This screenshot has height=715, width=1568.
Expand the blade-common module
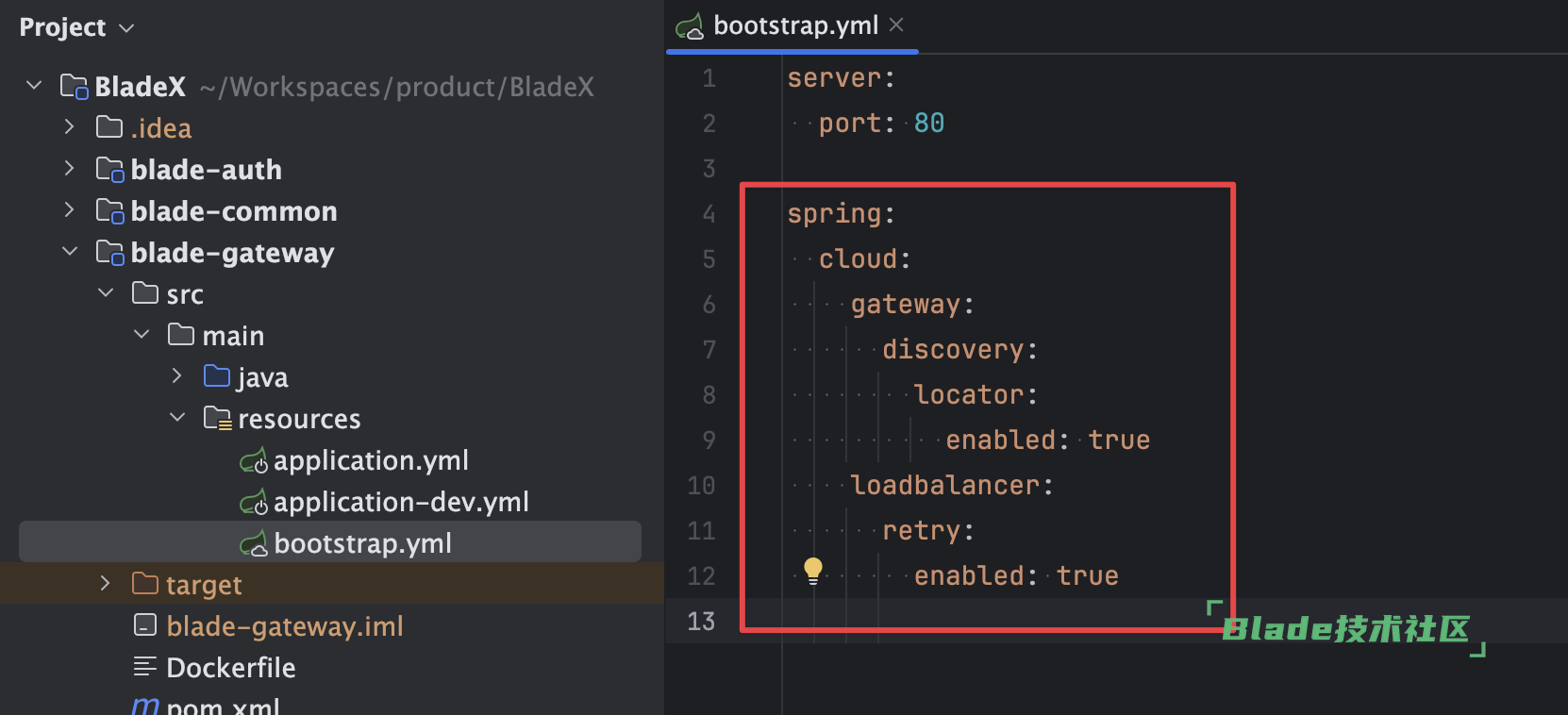tap(69, 210)
